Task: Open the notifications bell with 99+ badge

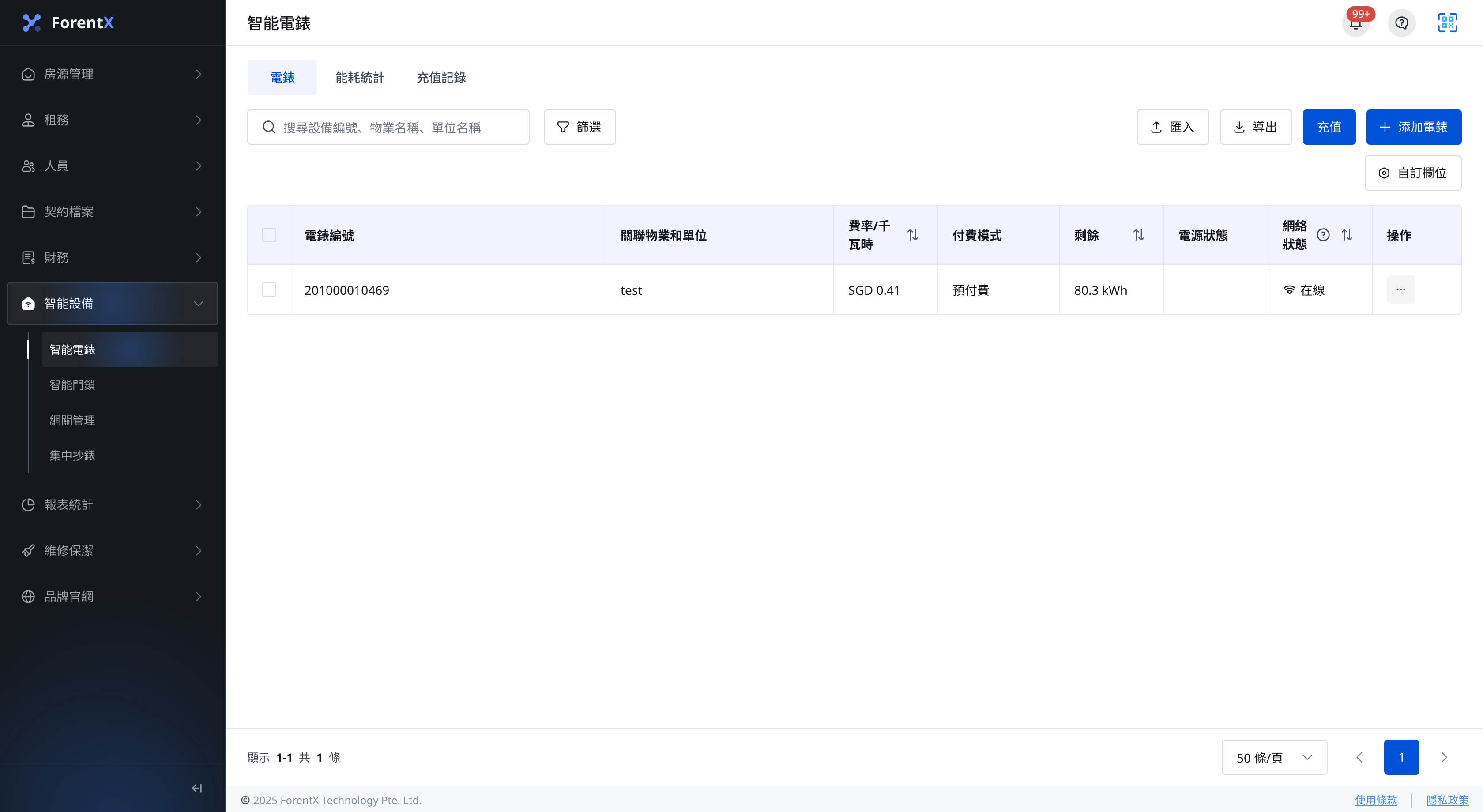Action: [x=1356, y=23]
